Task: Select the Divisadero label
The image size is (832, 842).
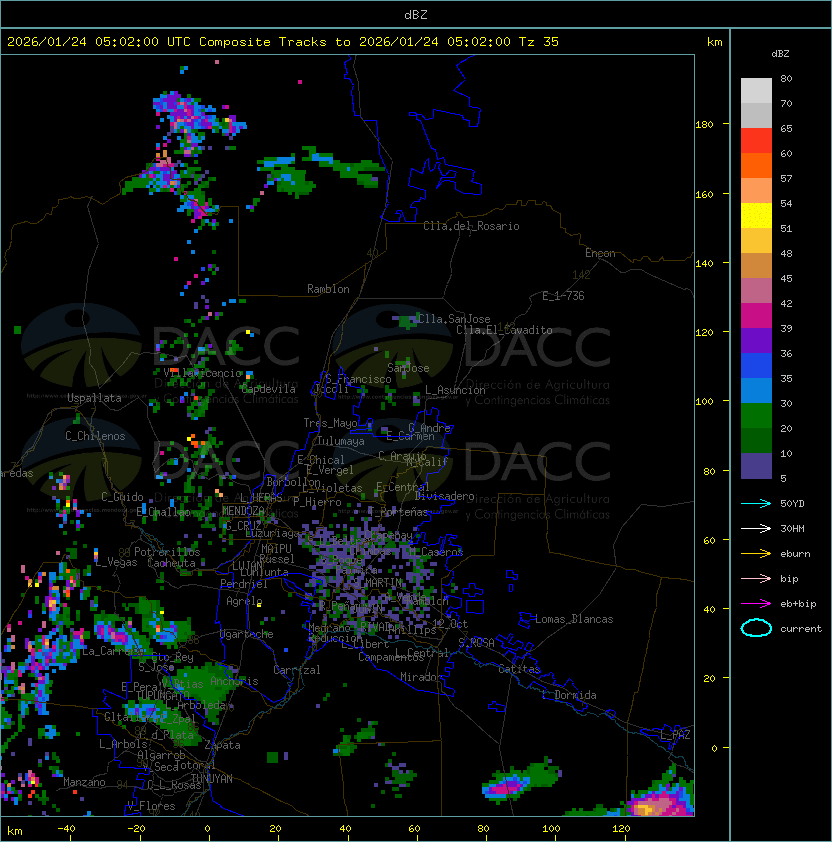Action: [x=444, y=496]
